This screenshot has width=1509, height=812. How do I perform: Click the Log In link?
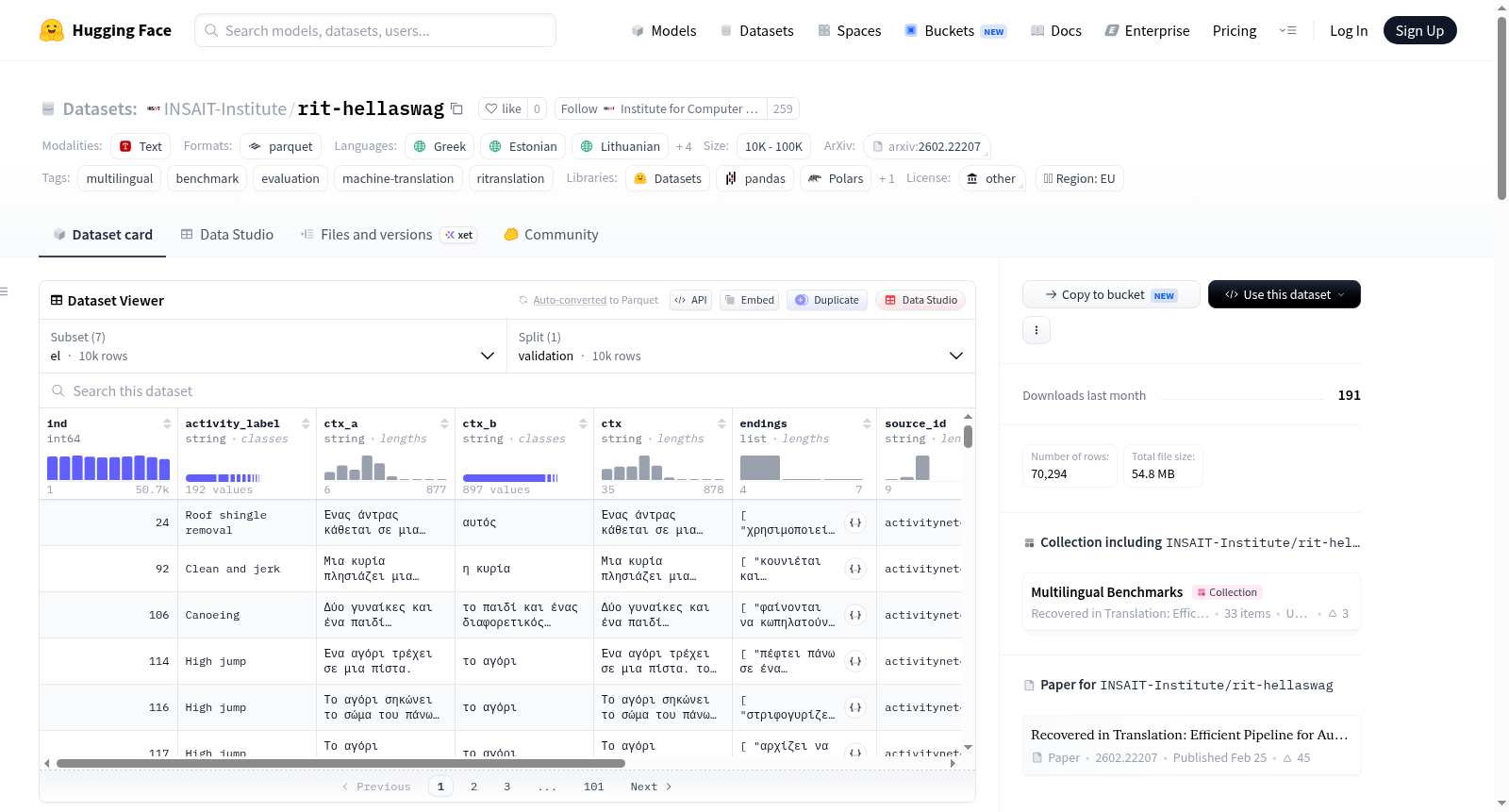click(x=1349, y=30)
